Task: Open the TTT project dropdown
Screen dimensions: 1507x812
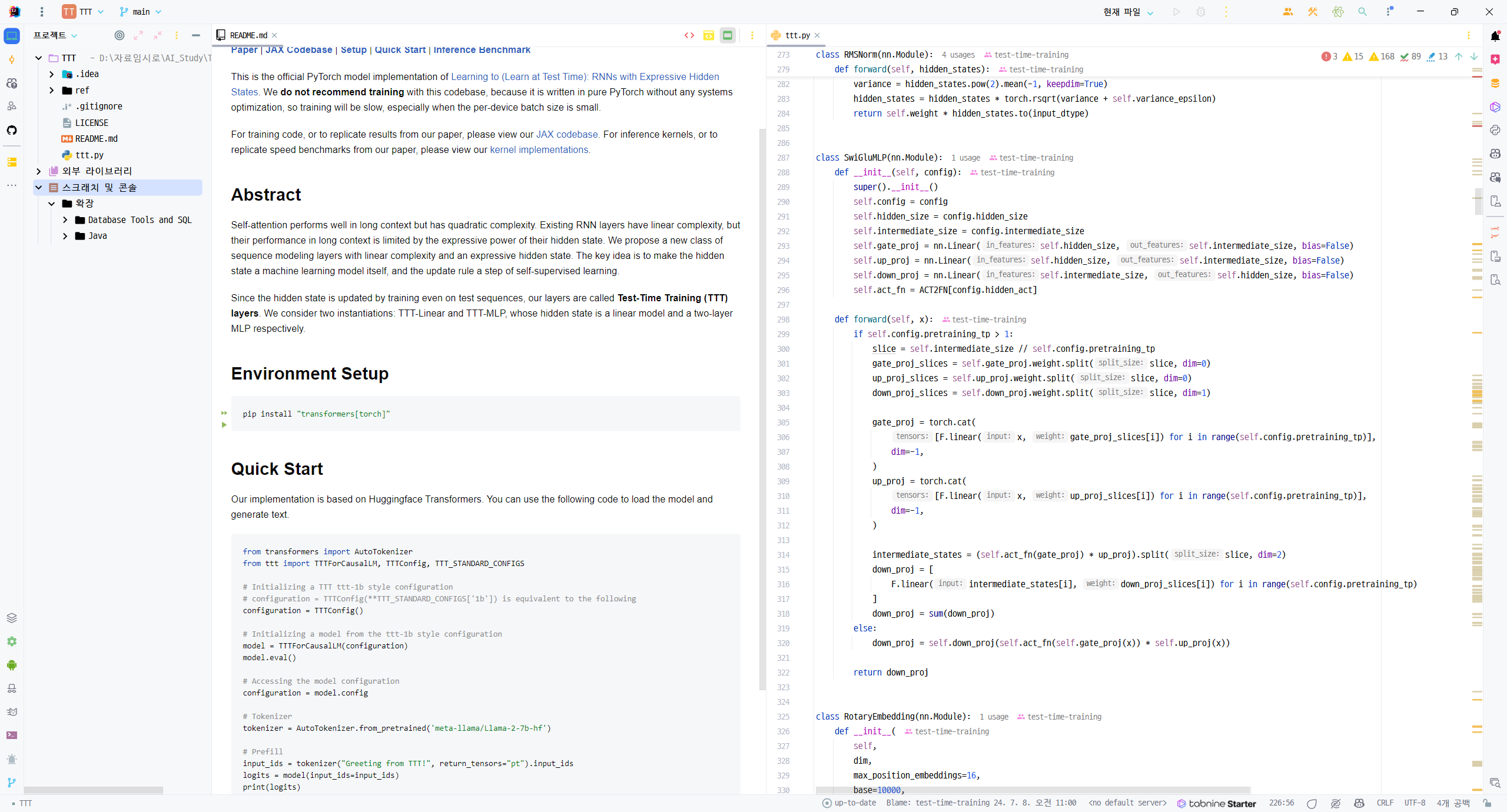Action: (x=84, y=12)
